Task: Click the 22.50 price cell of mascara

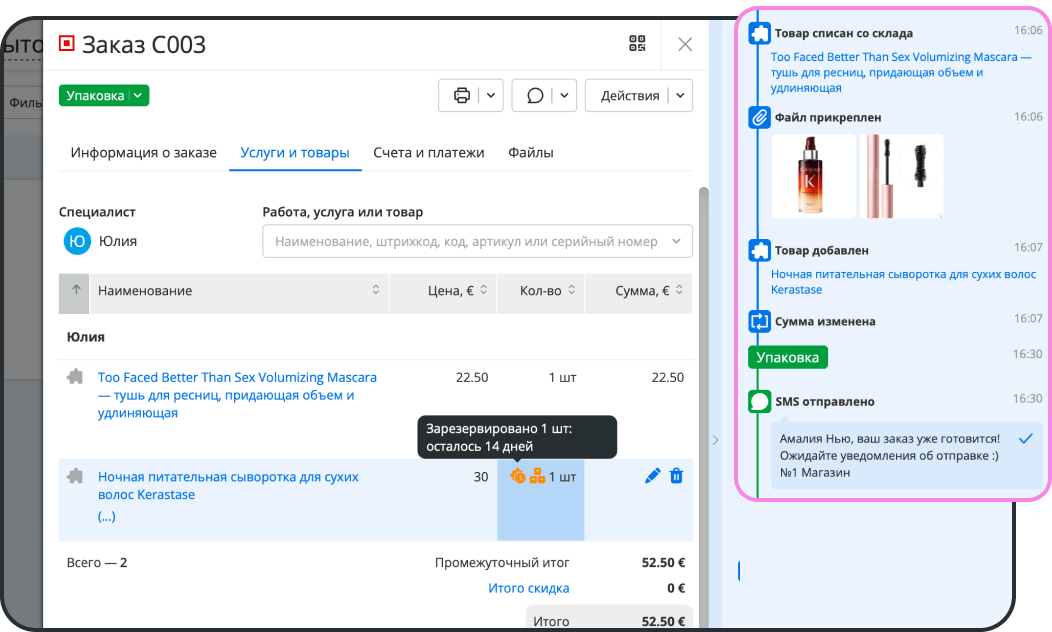Action: click(x=472, y=378)
